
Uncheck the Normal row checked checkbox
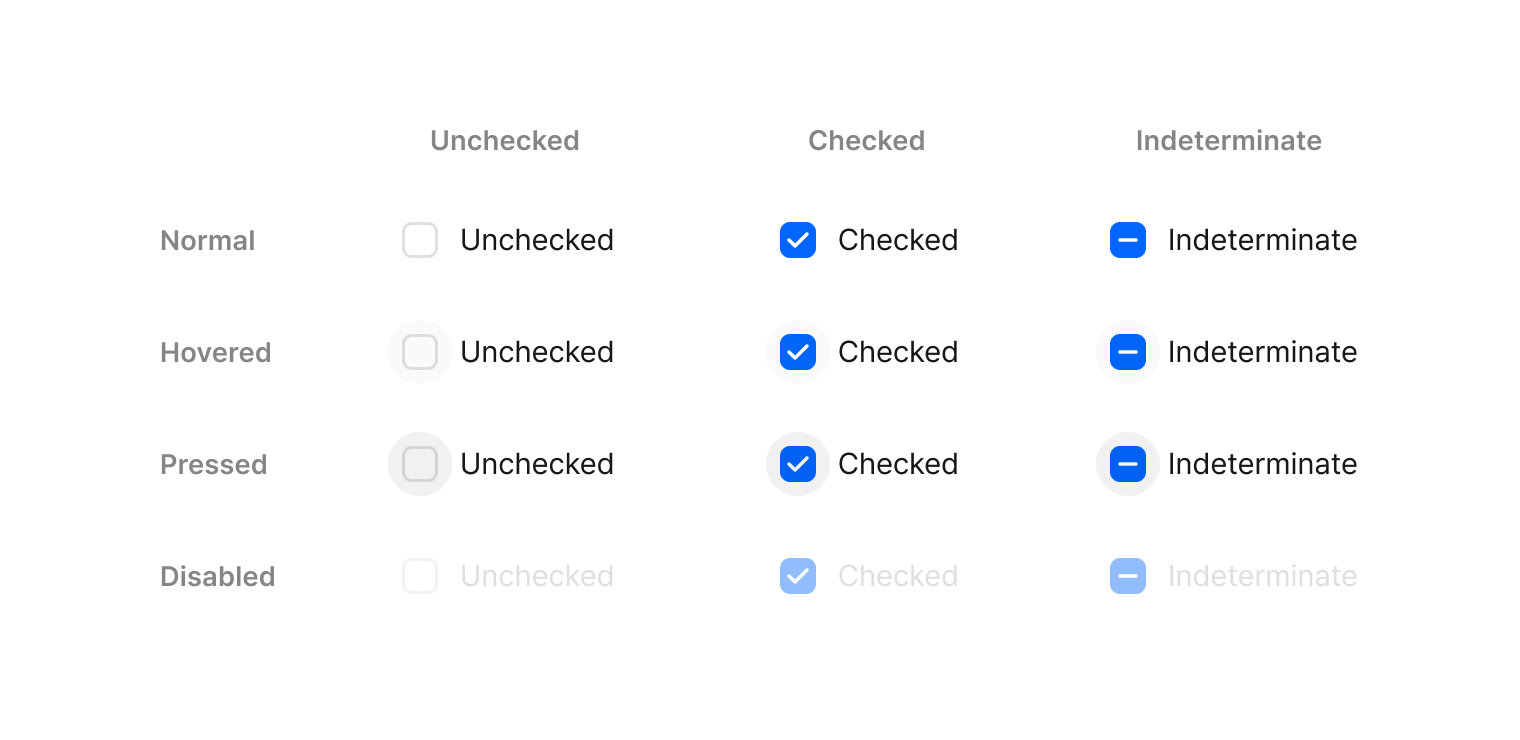click(x=798, y=240)
